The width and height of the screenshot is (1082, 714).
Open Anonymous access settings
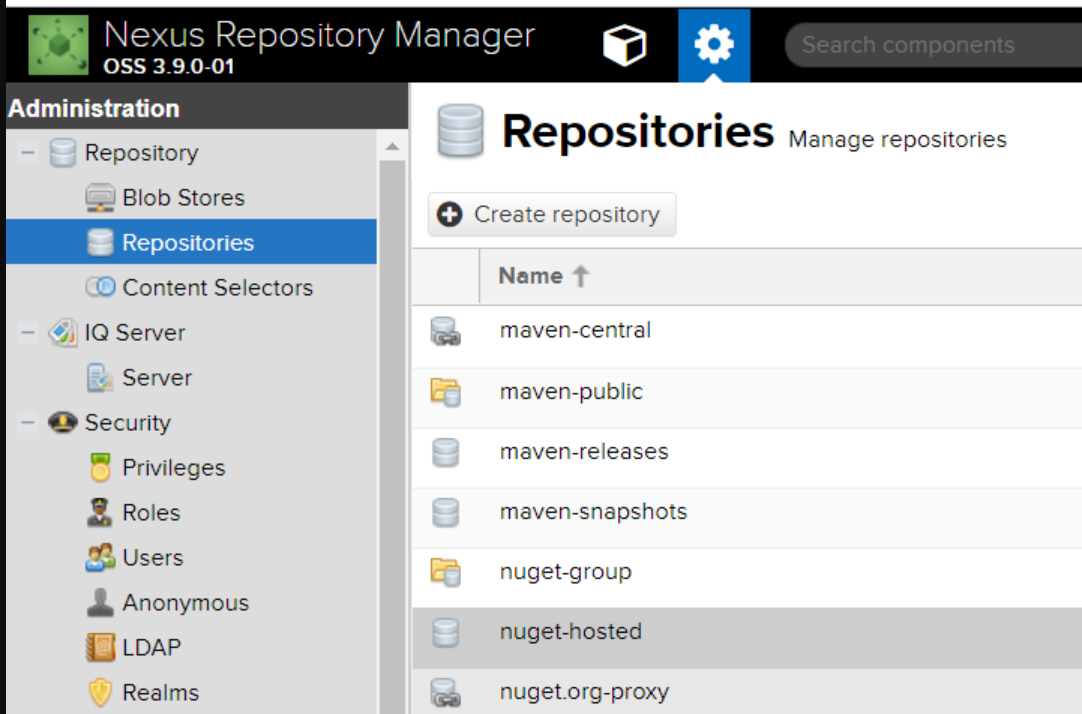(186, 603)
